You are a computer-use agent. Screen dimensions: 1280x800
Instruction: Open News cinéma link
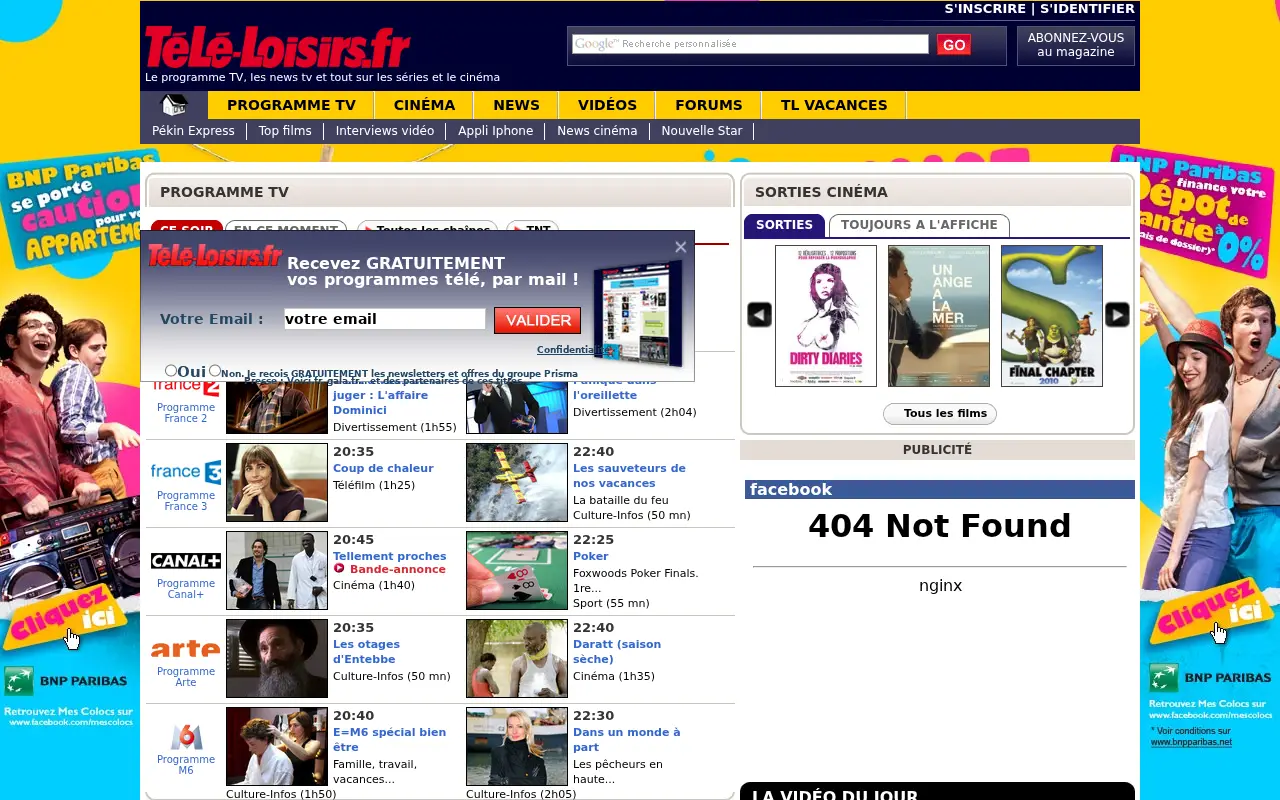(597, 131)
